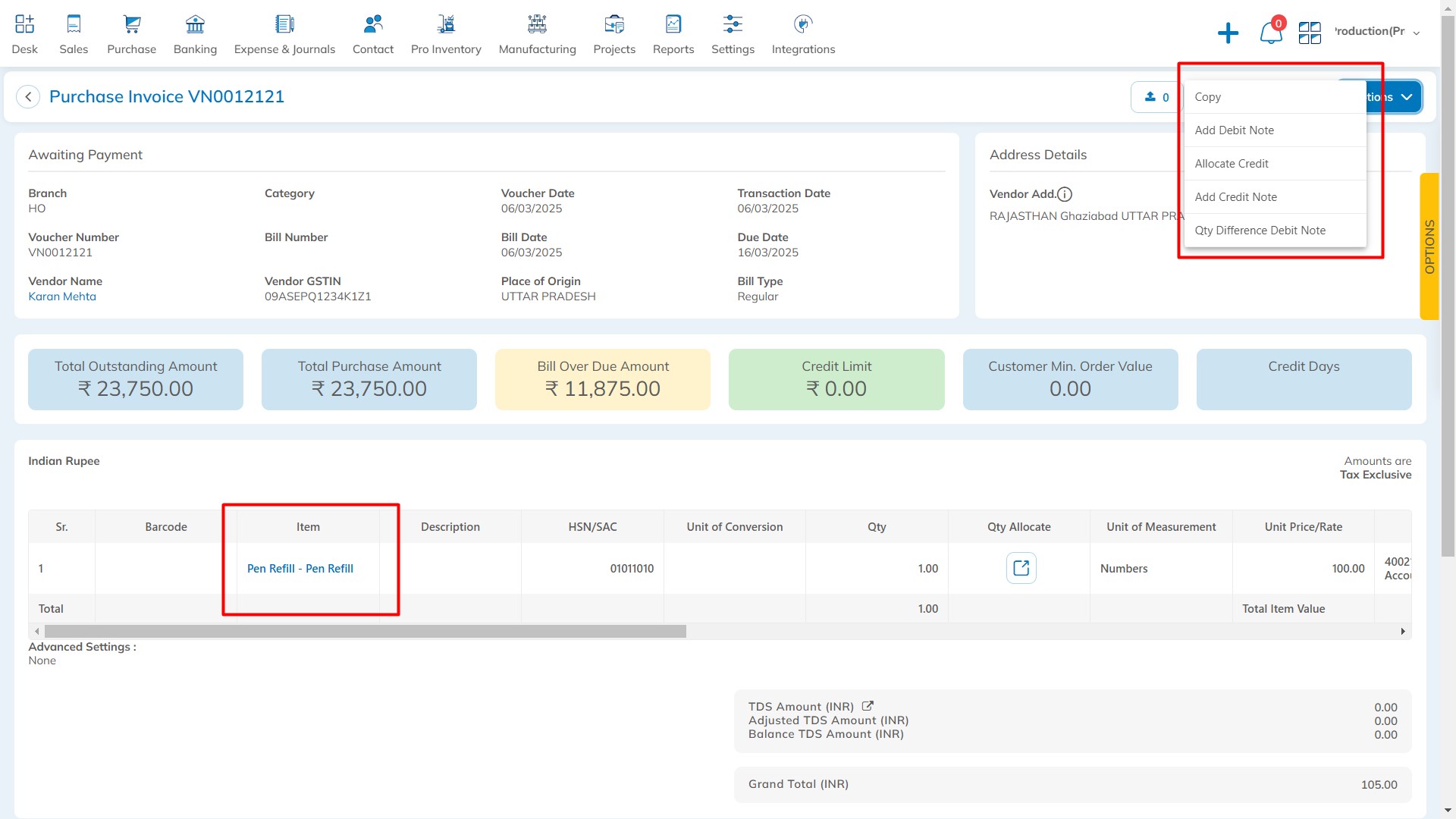Click the Total Purchase Amount card
1456x819 pixels.
click(x=369, y=379)
